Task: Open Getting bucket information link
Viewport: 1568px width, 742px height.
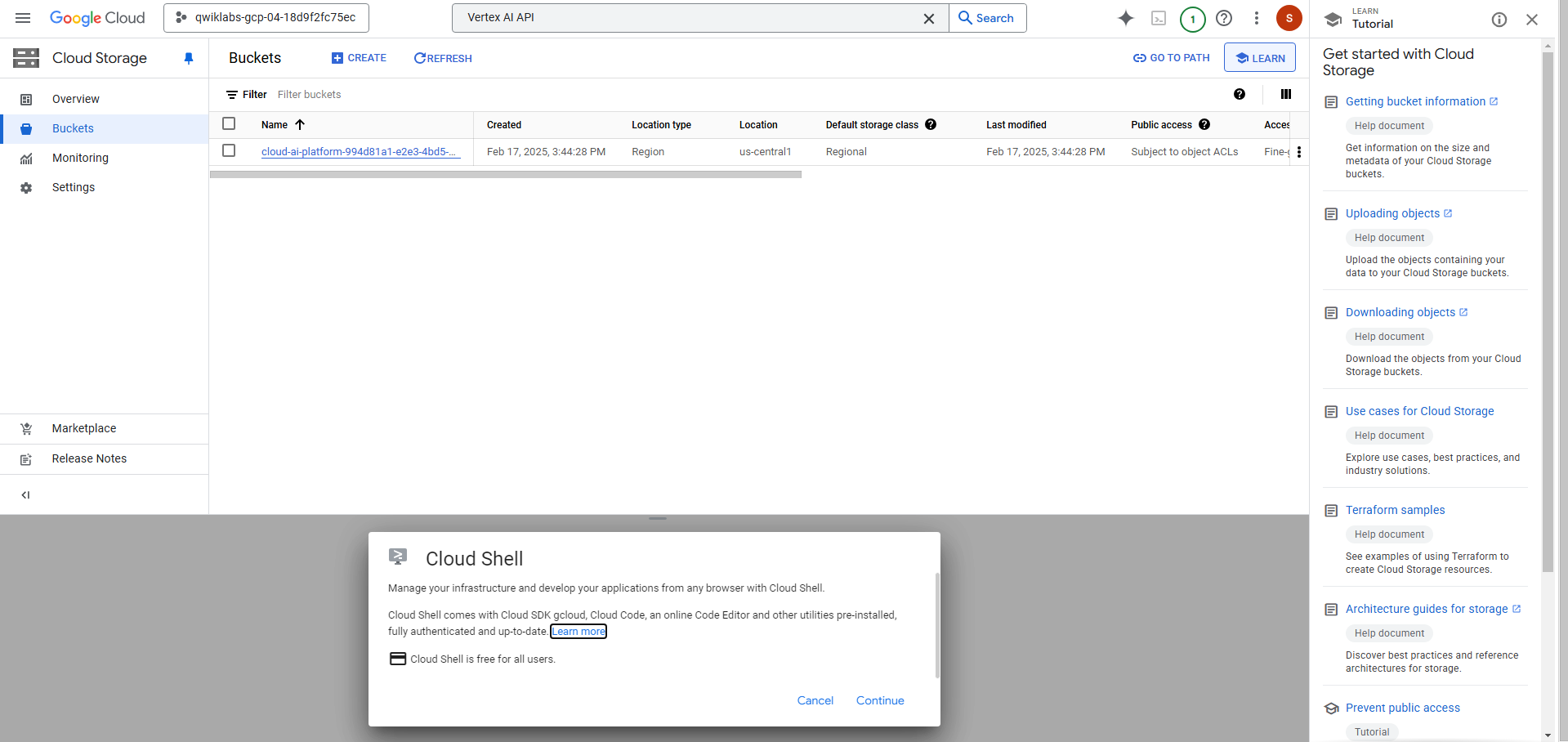Action: (x=1422, y=101)
